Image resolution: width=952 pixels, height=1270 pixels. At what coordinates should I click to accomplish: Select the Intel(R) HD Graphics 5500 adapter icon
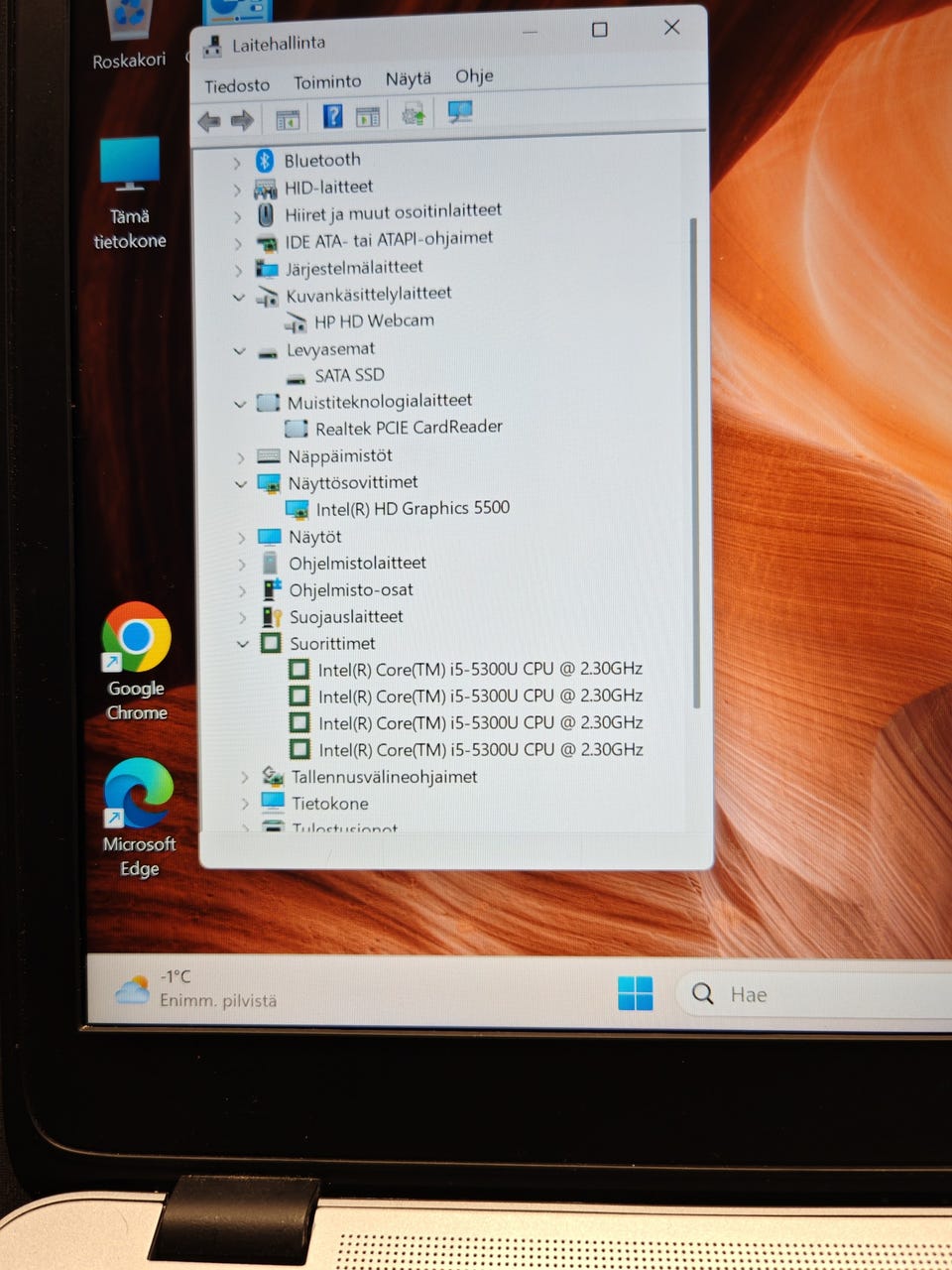[297, 509]
